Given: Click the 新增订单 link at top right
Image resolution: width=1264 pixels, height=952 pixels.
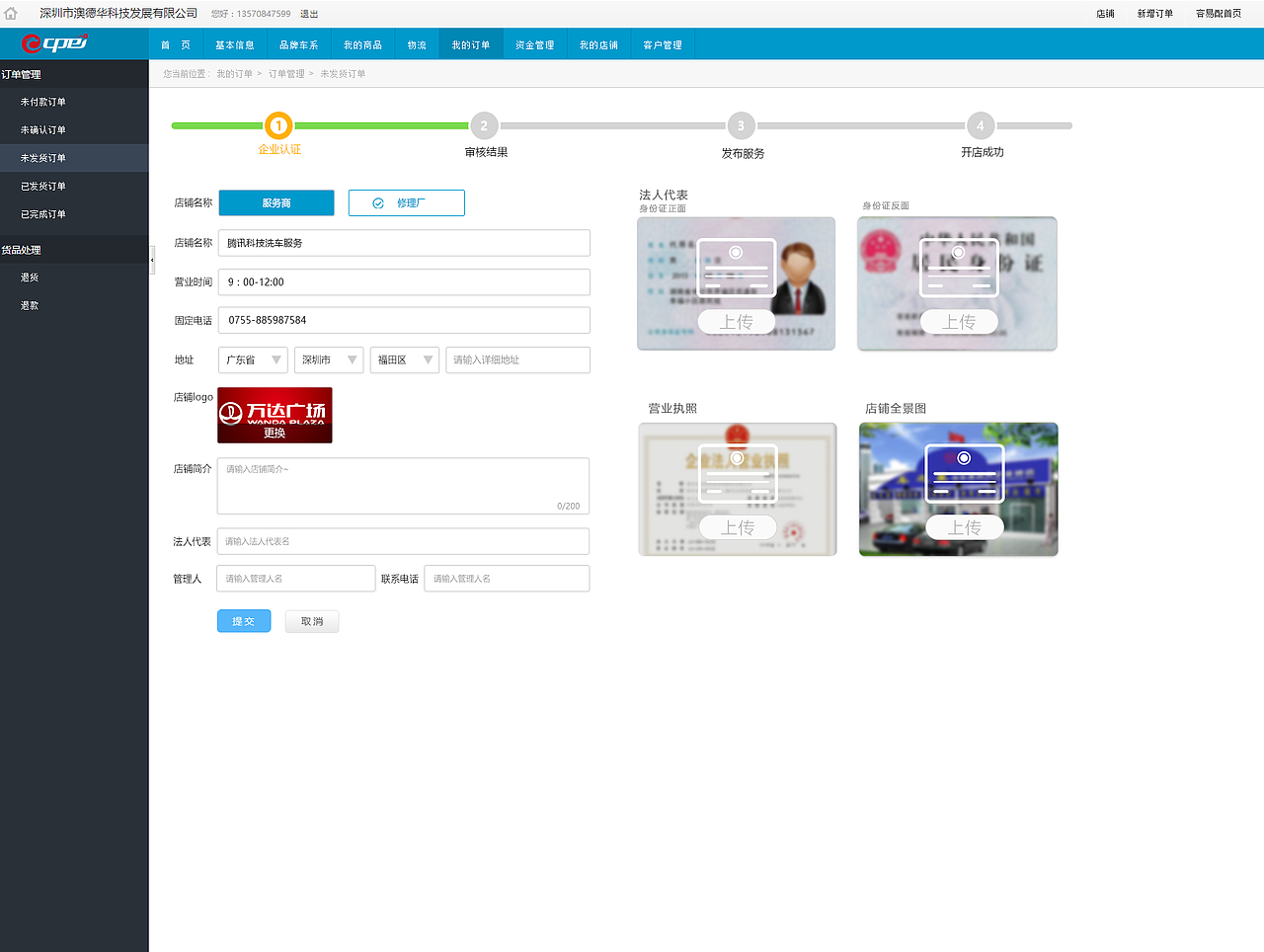Looking at the screenshot, I should pyautogui.click(x=1154, y=14).
